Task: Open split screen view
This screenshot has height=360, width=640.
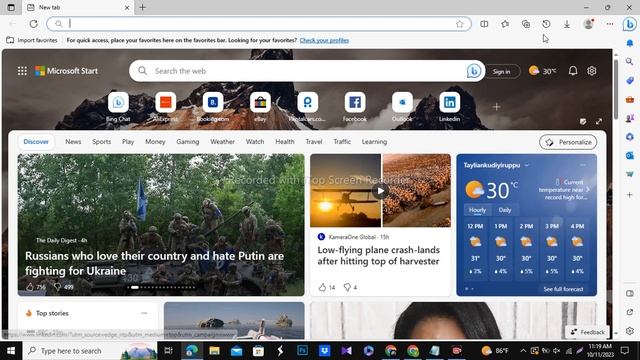Action: point(484,24)
